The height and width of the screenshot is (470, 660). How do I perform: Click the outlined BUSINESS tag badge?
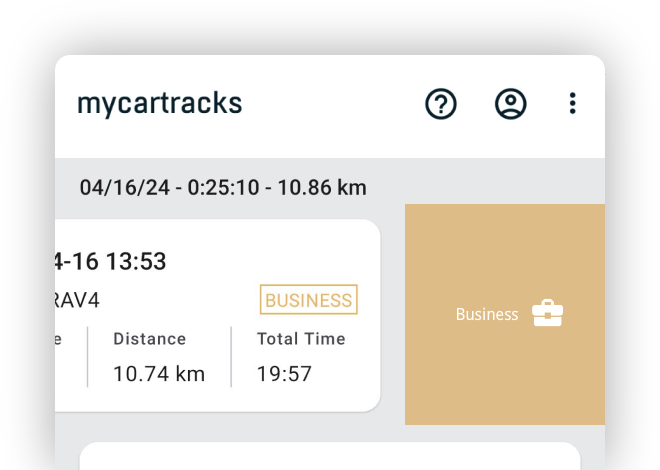click(x=309, y=300)
